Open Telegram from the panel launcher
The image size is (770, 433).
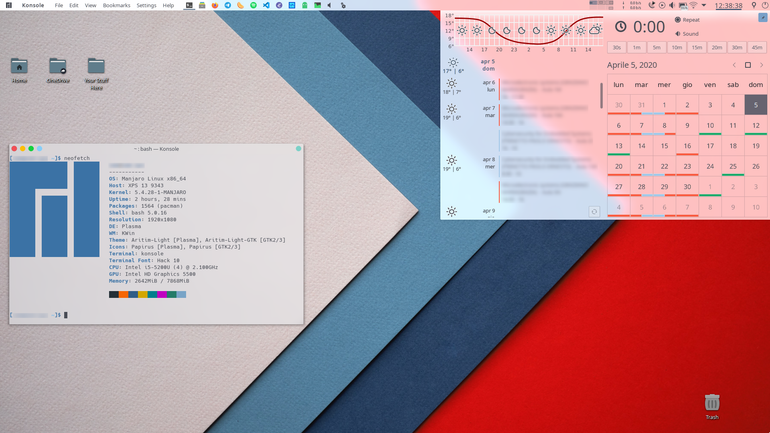tap(227, 5)
